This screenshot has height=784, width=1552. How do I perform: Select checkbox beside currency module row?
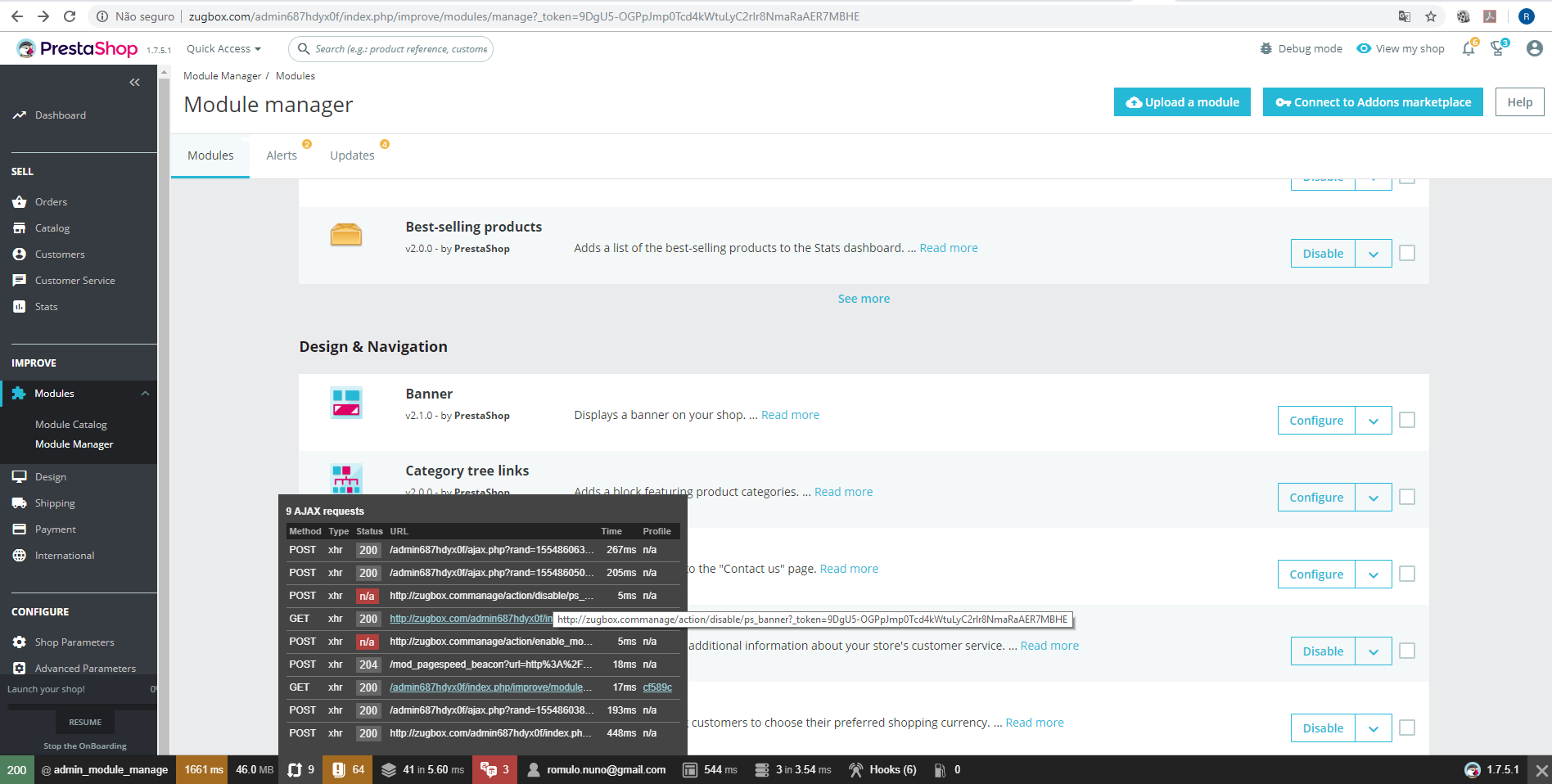point(1407,728)
